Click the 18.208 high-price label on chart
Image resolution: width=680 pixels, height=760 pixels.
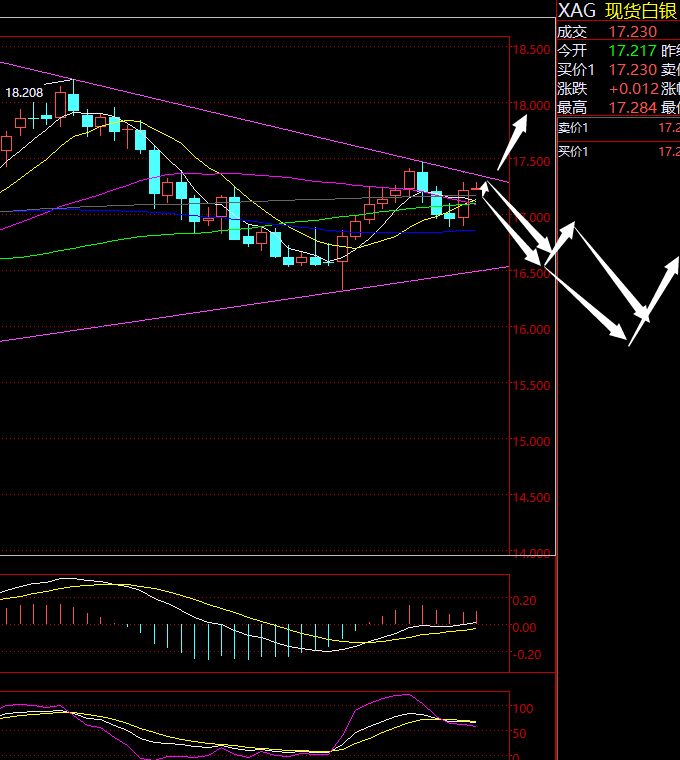point(25,93)
